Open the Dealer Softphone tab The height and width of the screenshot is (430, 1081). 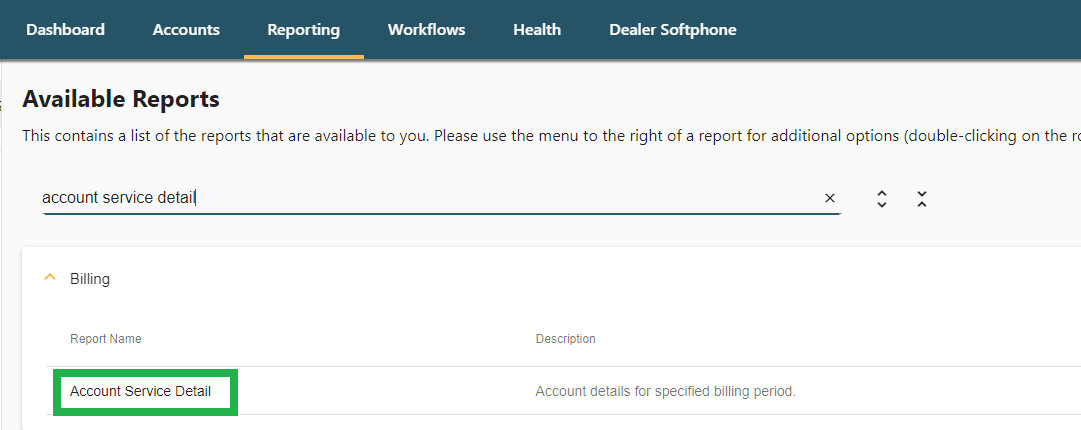(672, 30)
